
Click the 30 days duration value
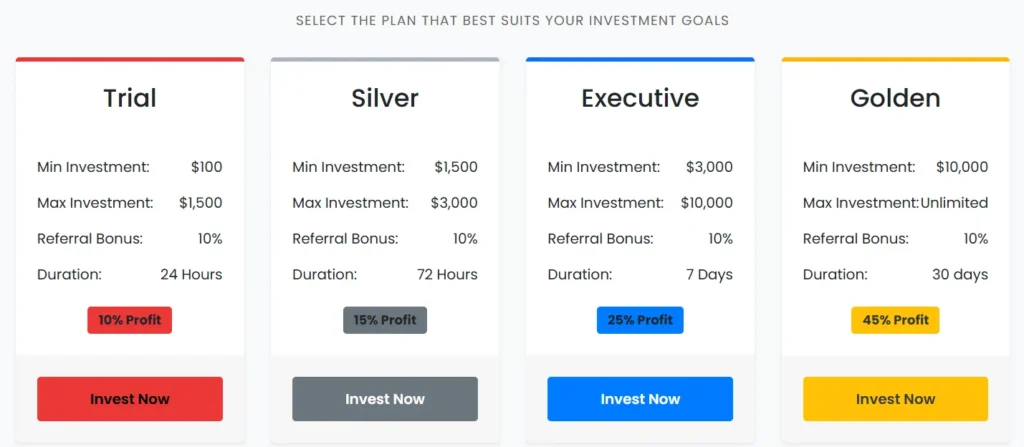960,274
